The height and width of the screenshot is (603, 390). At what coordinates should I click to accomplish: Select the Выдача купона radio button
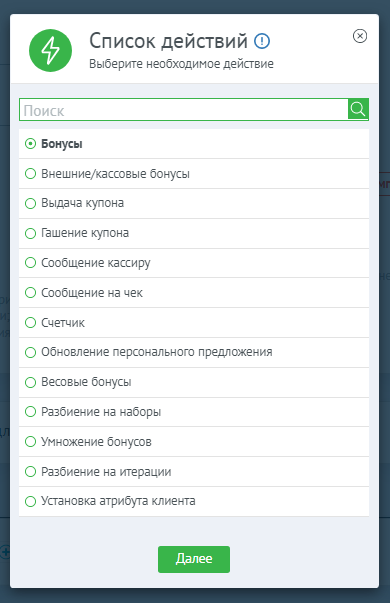pos(30,203)
